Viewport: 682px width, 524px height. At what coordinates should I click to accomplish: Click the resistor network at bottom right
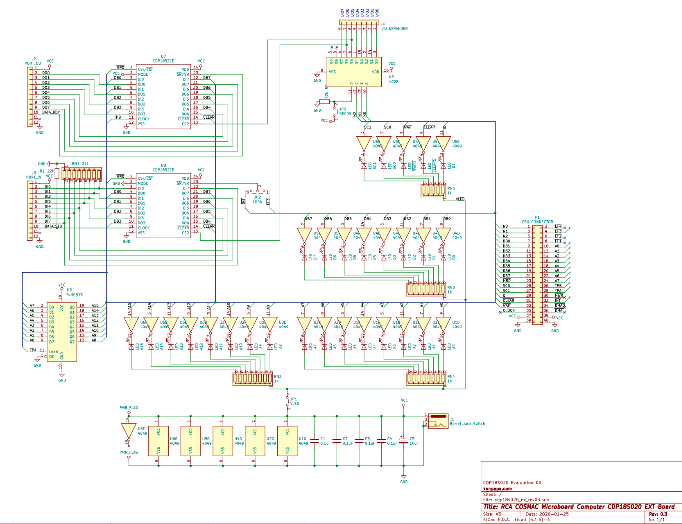tap(427, 378)
